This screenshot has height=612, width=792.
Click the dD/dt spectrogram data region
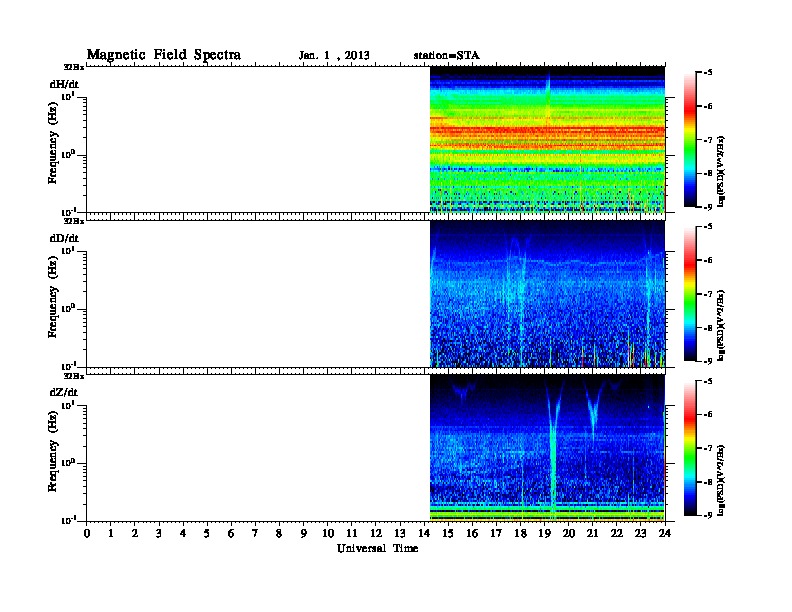tap(547, 293)
